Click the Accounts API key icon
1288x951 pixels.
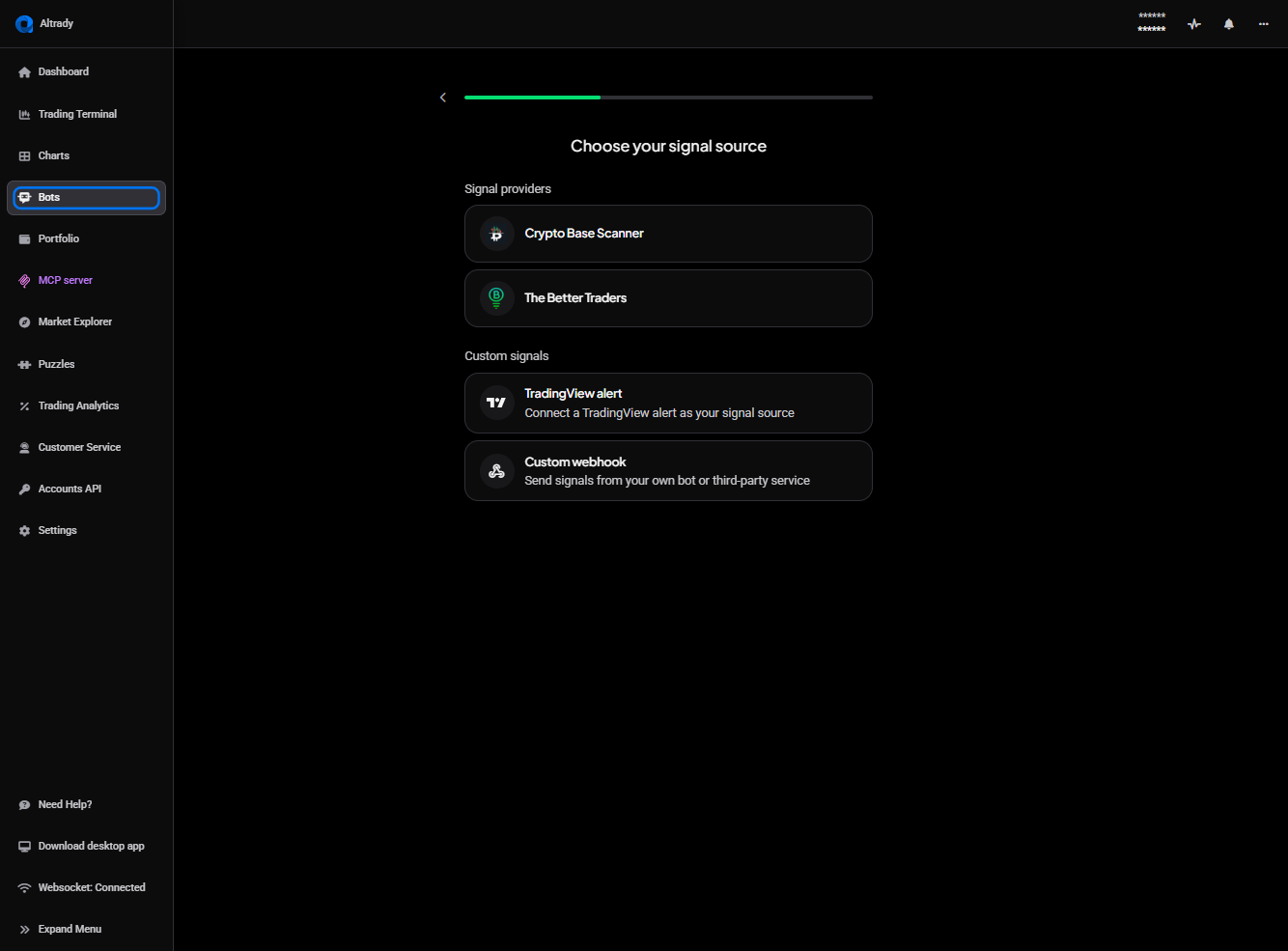pos(25,489)
